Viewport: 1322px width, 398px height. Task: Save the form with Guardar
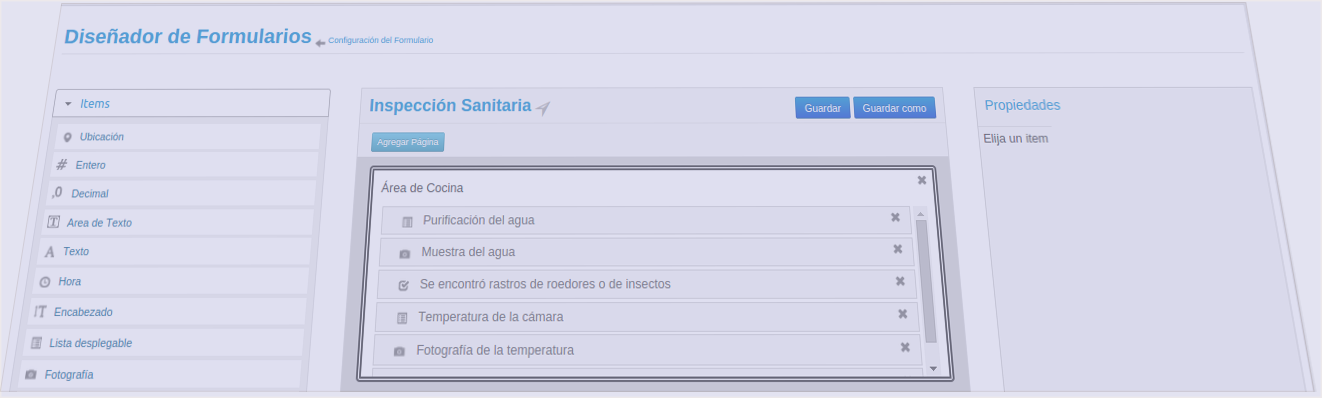pyautogui.click(x=823, y=108)
